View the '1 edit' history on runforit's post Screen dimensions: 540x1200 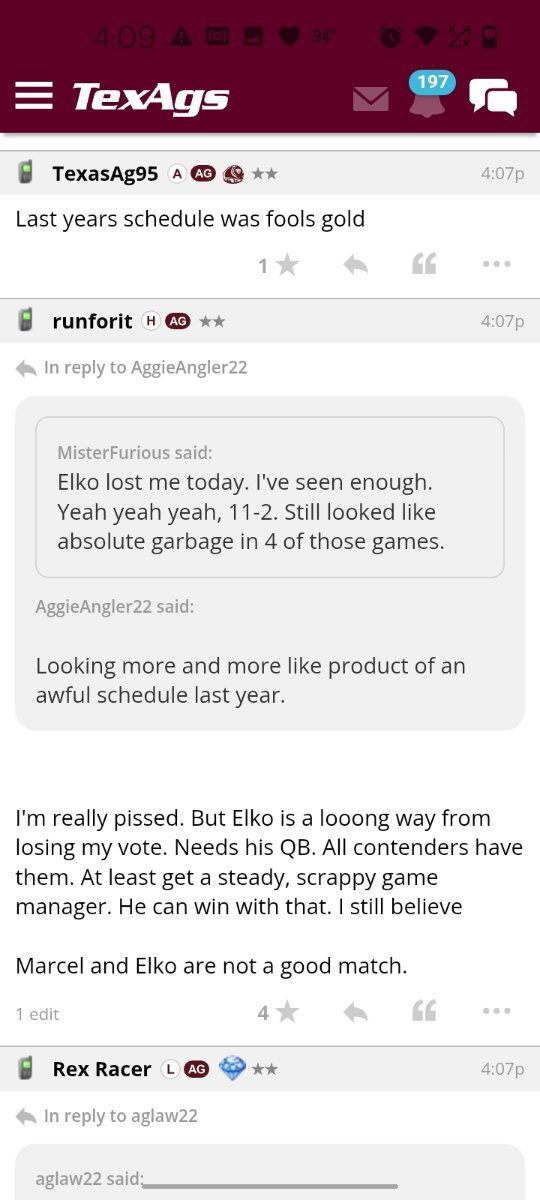coord(37,1014)
